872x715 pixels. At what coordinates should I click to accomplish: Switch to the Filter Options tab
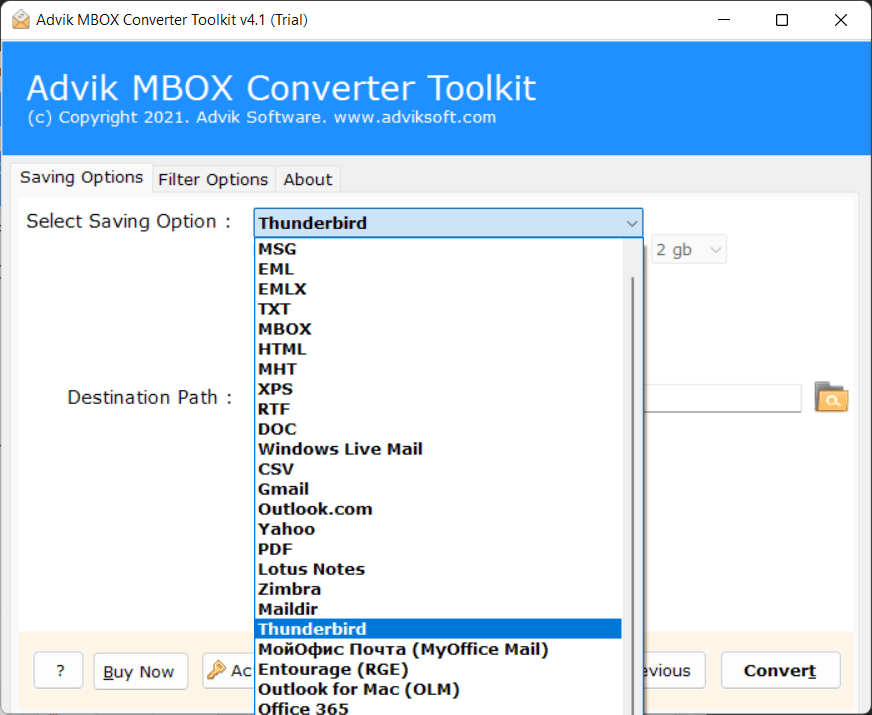(213, 180)
